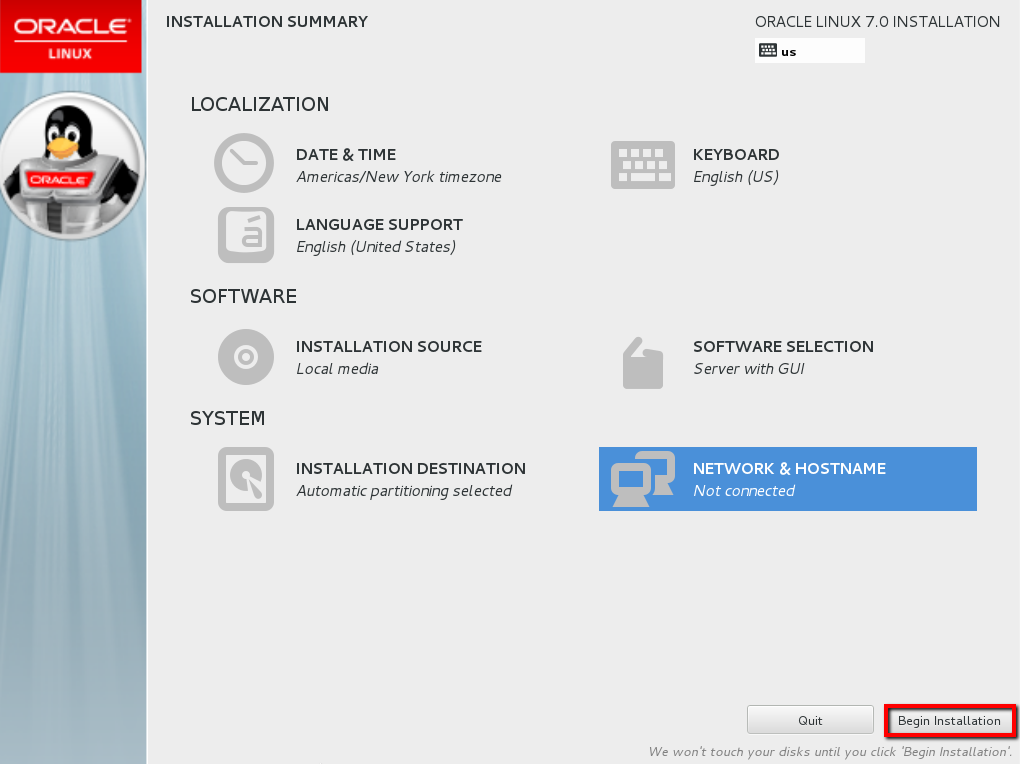Open the Network & Hostname computers icon
Image resolution: width=1020 pixels, height=764 pixels.
643,479
